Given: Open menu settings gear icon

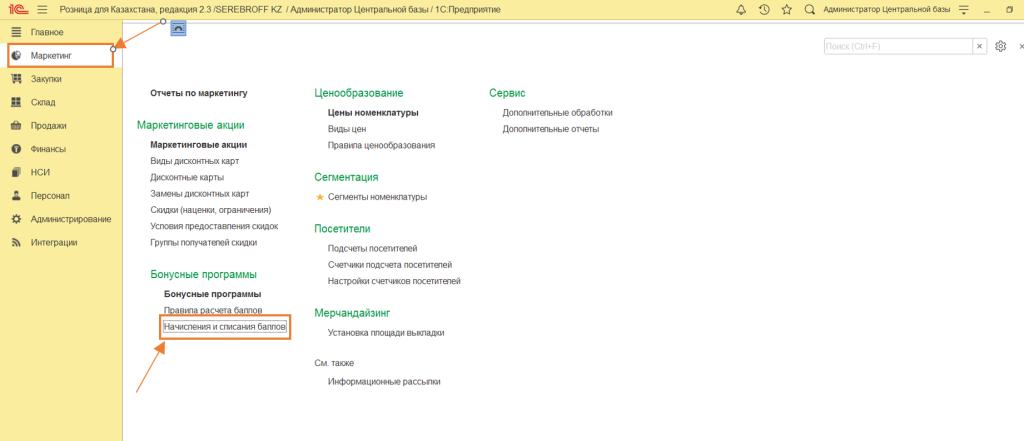Looking at the screenshot, I should [x=1000, y=46].
